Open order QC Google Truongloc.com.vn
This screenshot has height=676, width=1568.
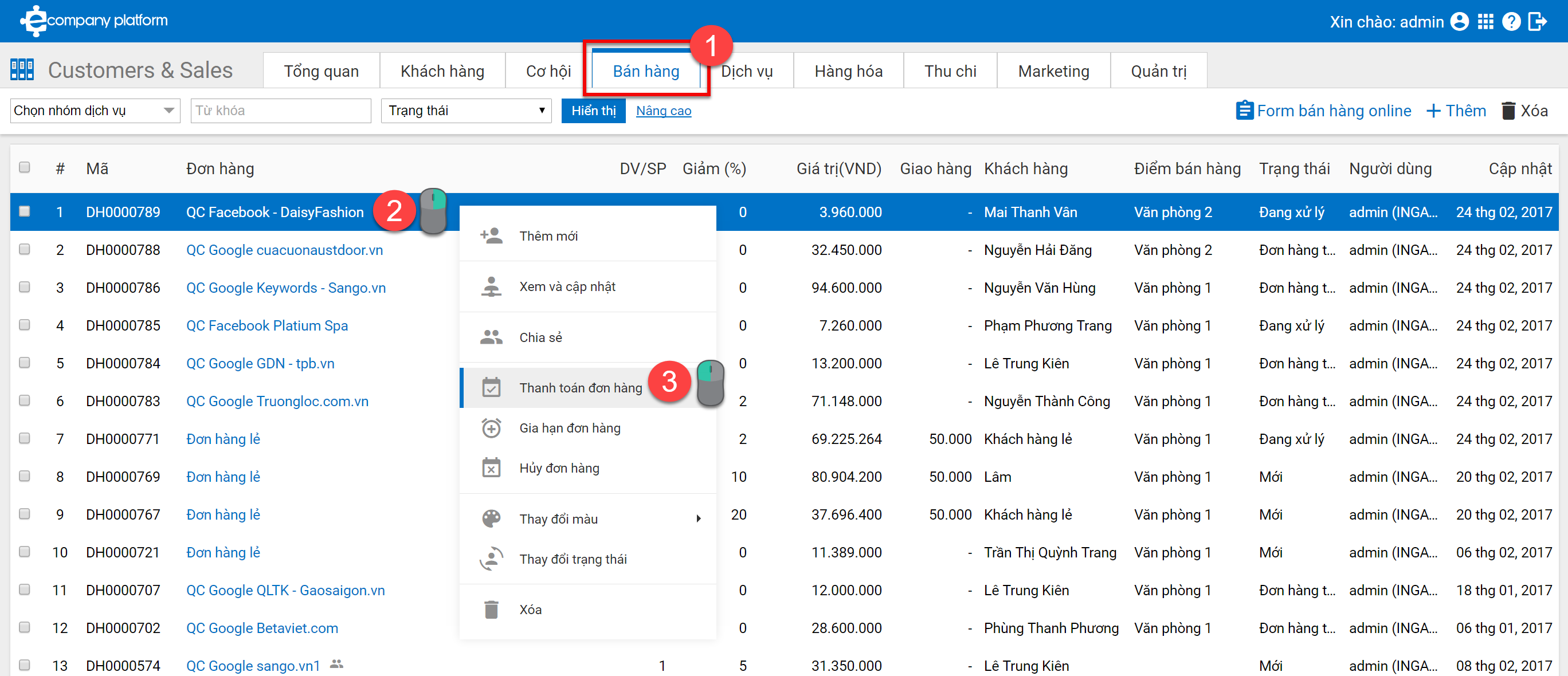point(277,401)
